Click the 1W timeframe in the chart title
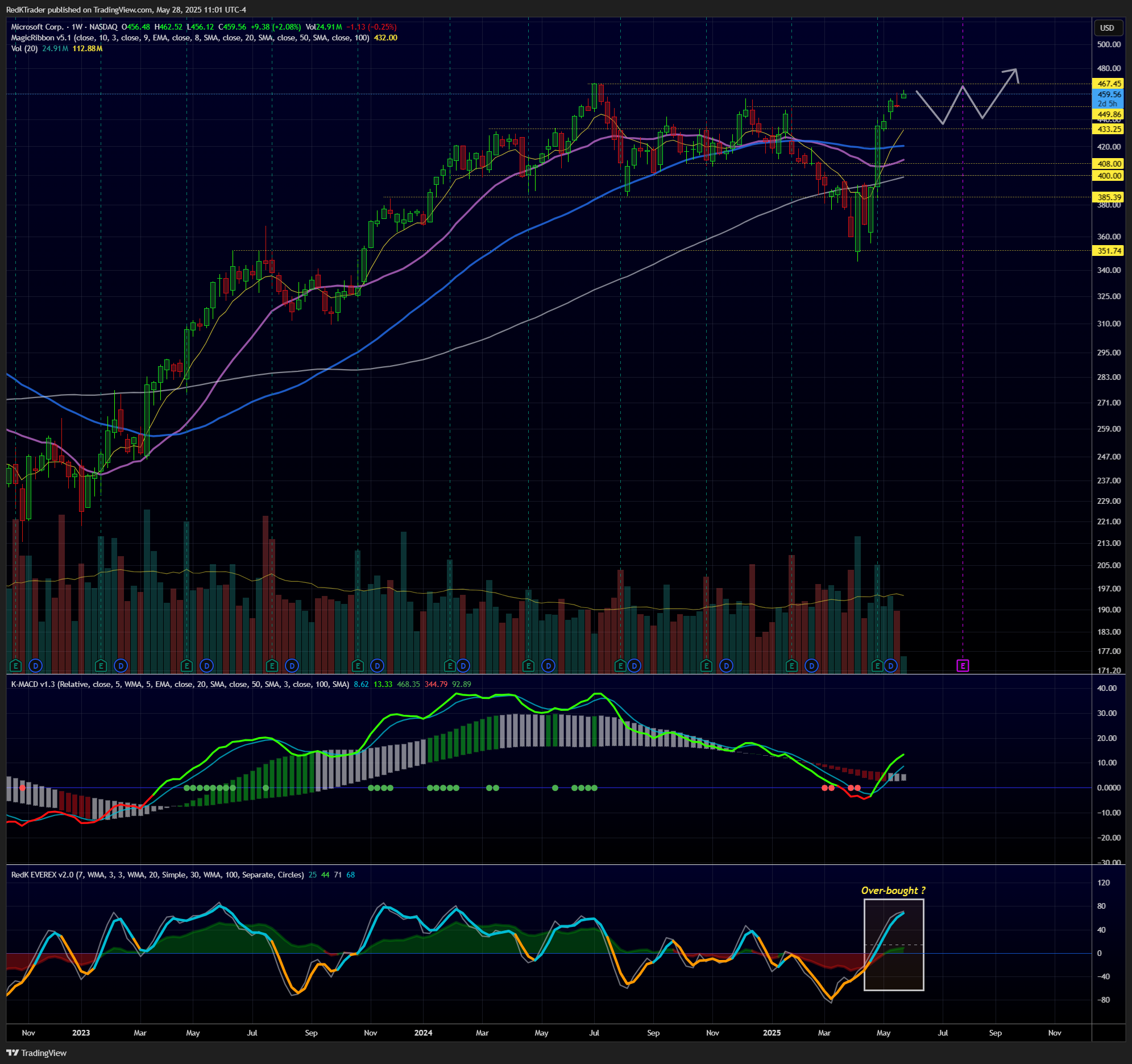 [x=77, y=27]
